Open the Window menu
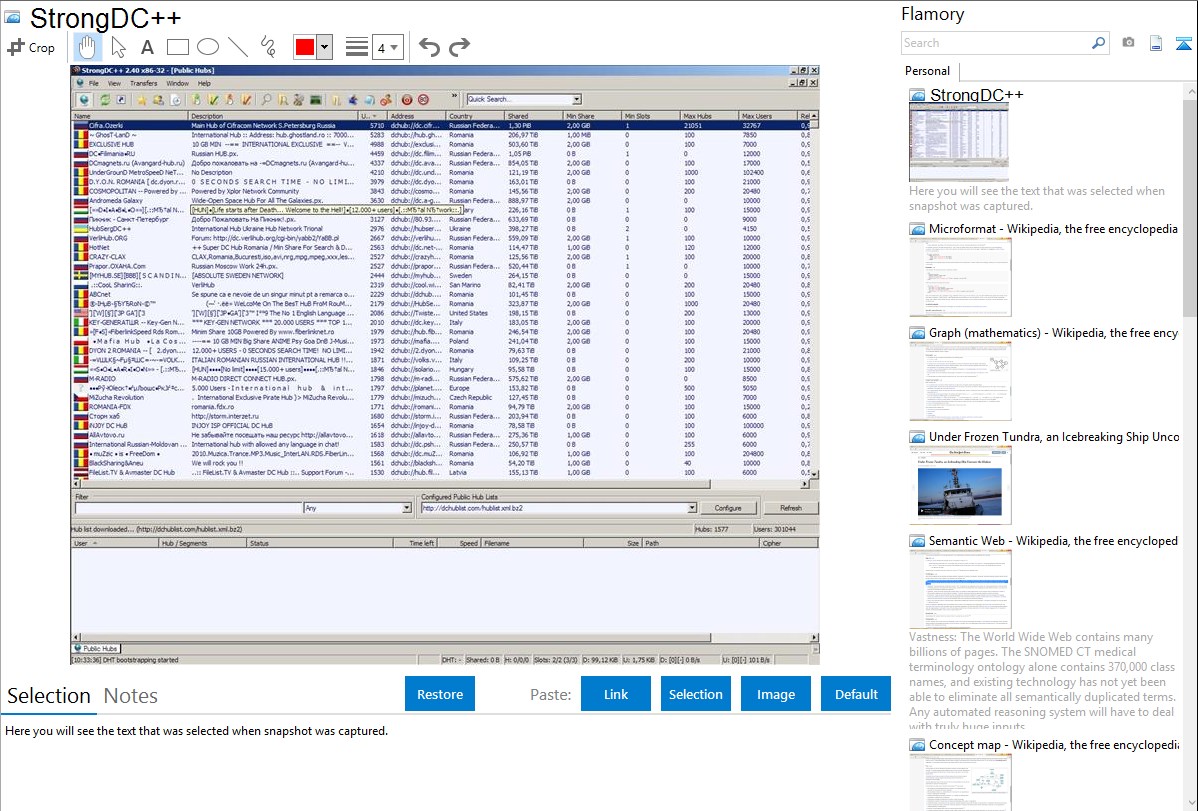This screenshot has width=1198, height=811. click(177, 83)
